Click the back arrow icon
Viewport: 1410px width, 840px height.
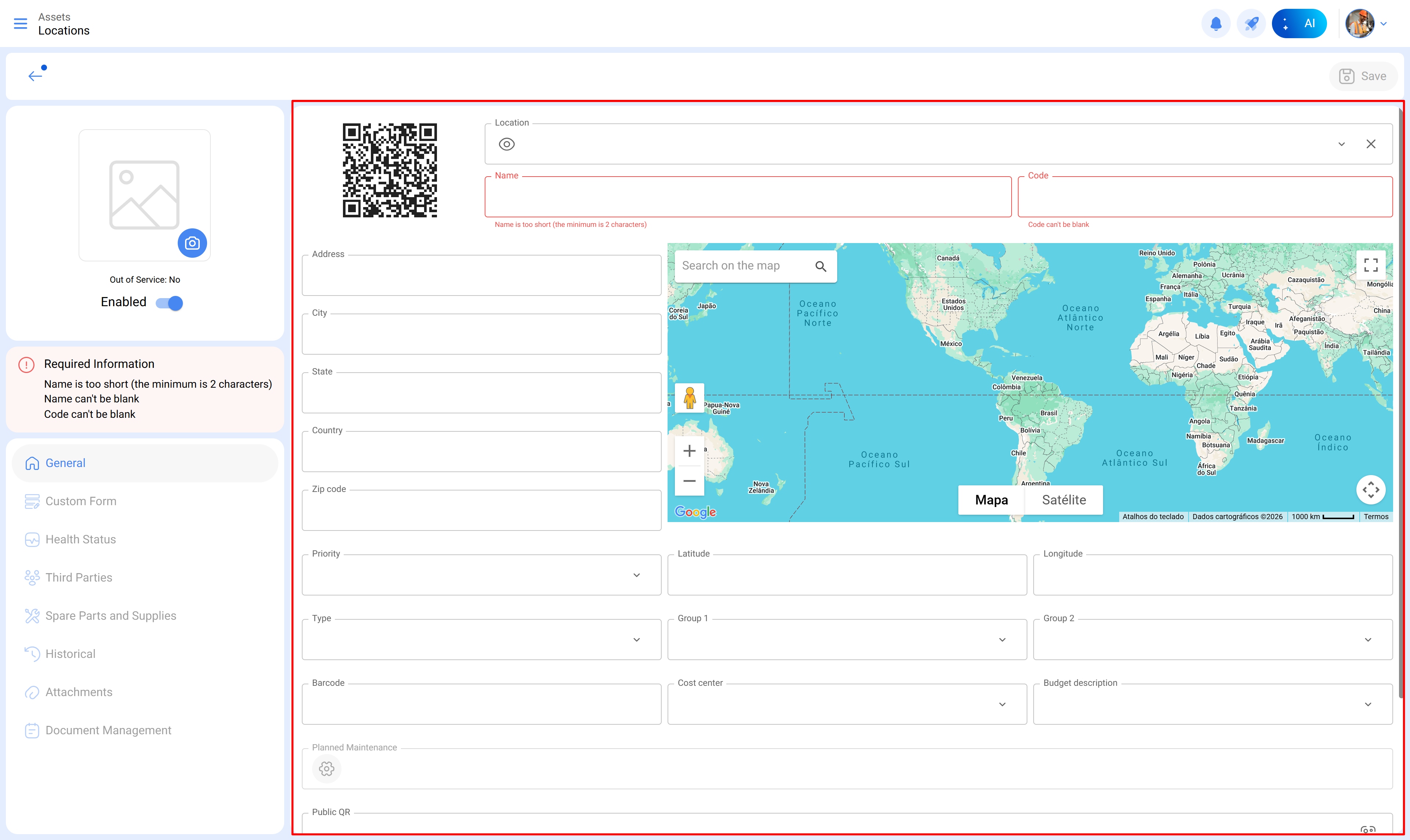(35, 76)
